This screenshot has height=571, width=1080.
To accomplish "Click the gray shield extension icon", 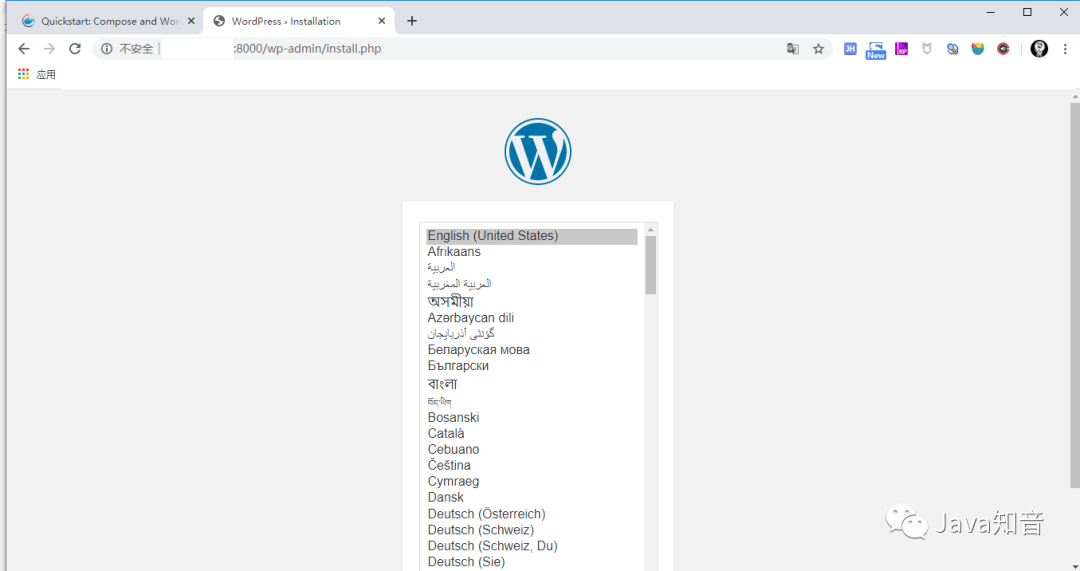I will (927, 49).
